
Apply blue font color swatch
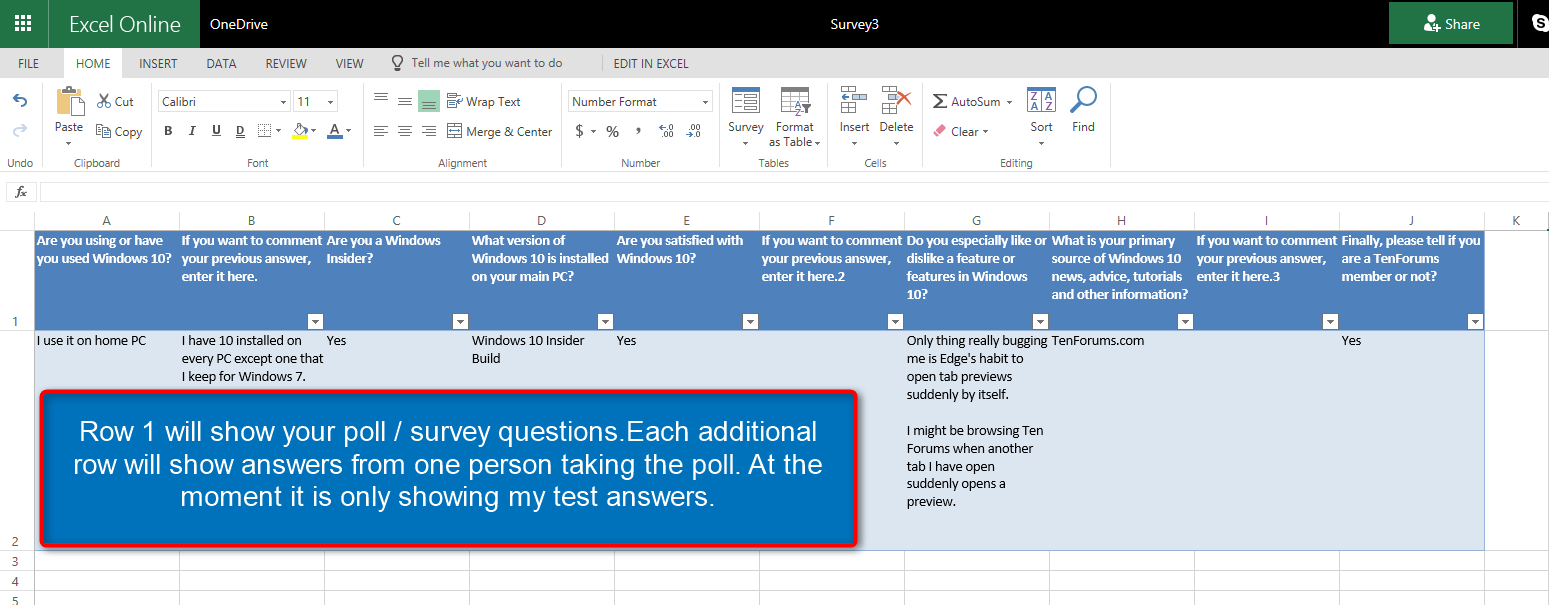(x=335, y=131)
